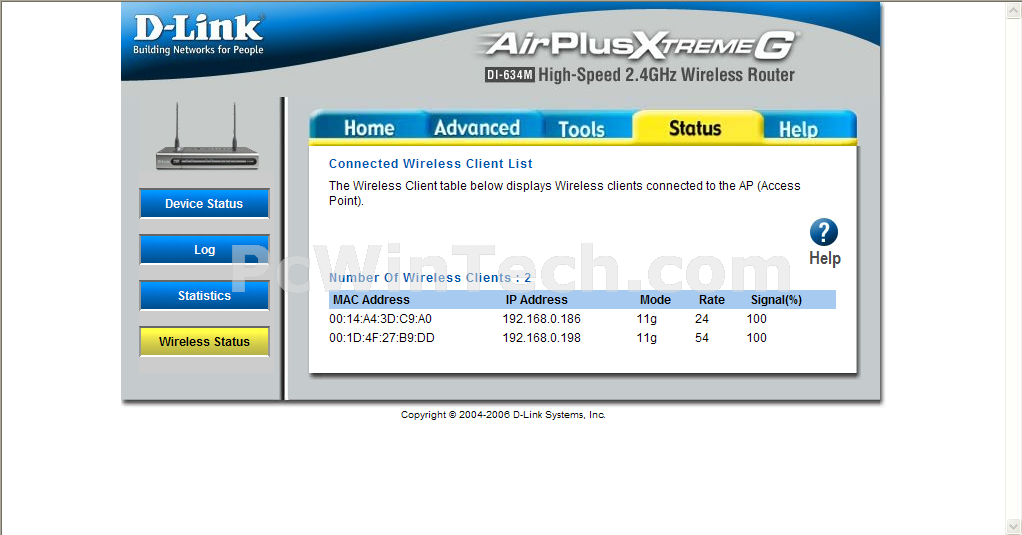Click the IP Address column header

pyautogui.click(x=536, y=300)
